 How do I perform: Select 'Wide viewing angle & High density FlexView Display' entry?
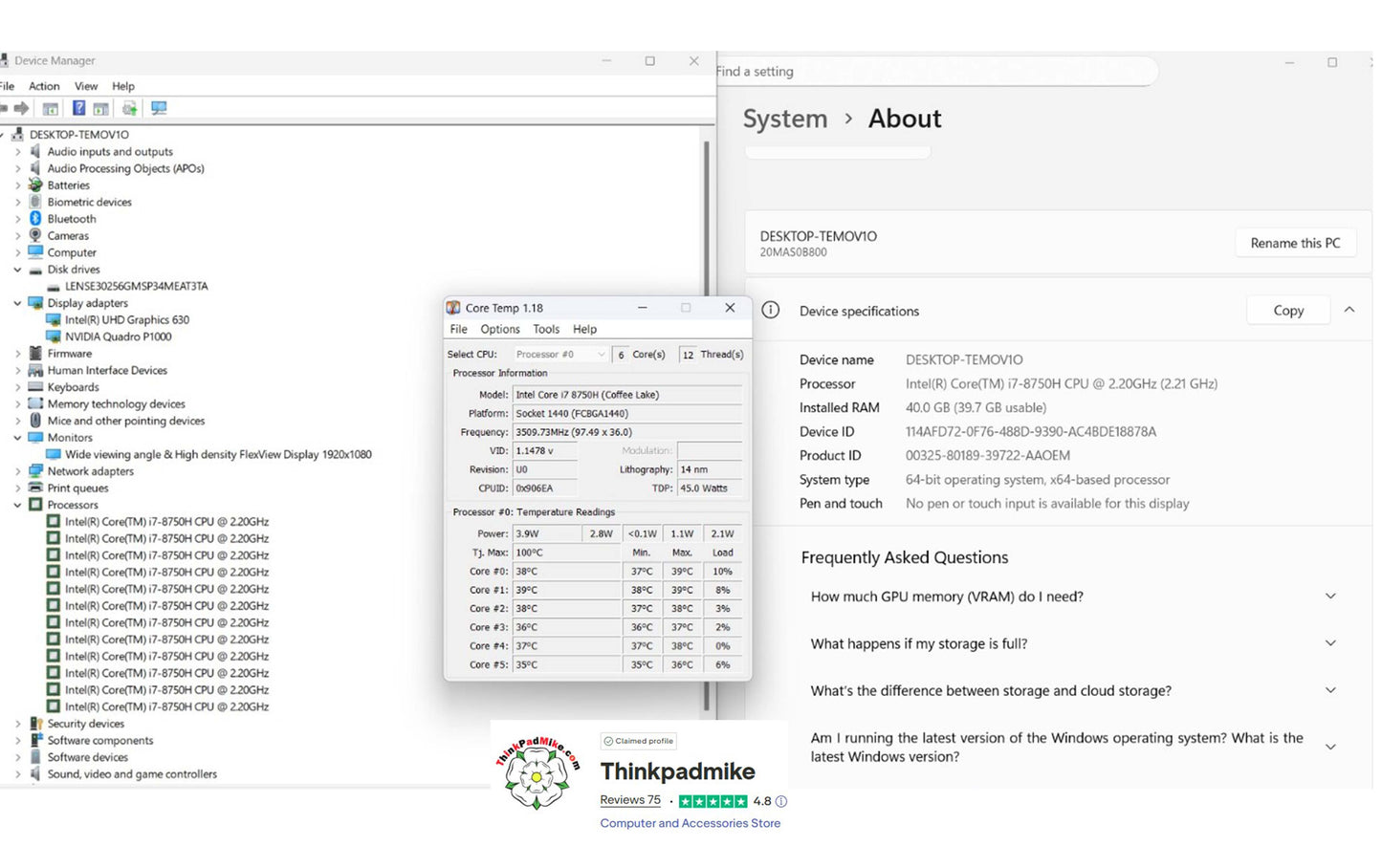(218, 455)
